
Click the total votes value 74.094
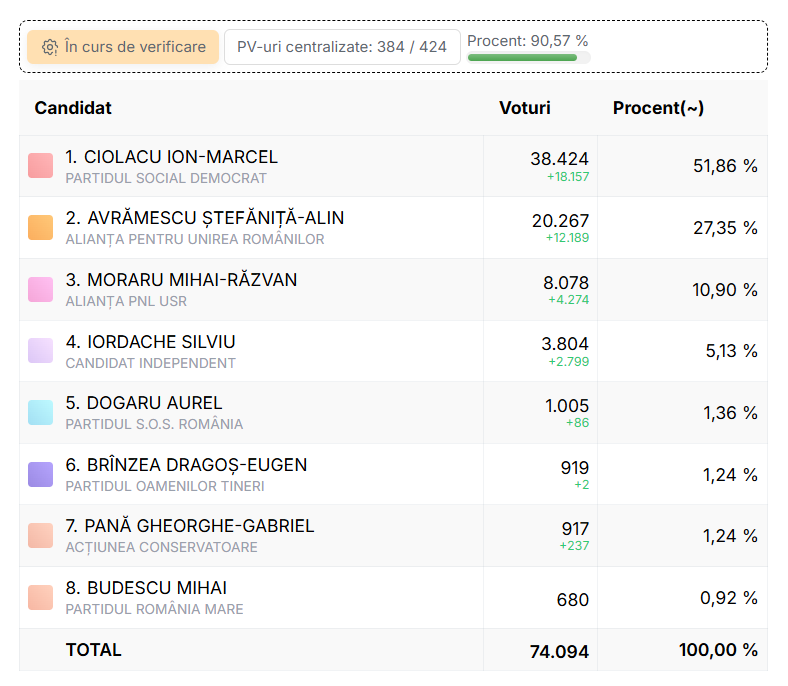click(559, 652)
